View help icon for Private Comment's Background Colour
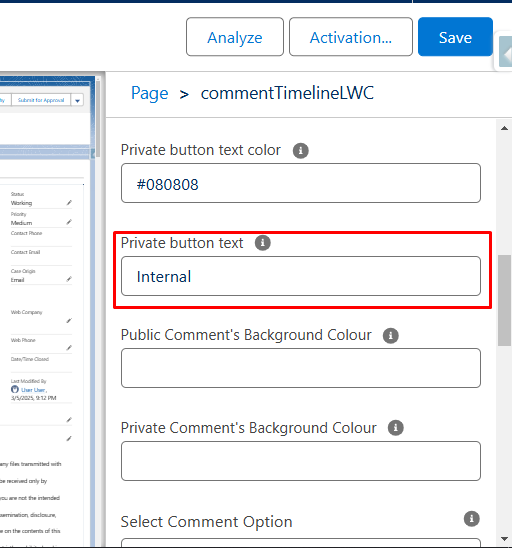The height and width of the screenshot is (548, 512). point(396,428)
